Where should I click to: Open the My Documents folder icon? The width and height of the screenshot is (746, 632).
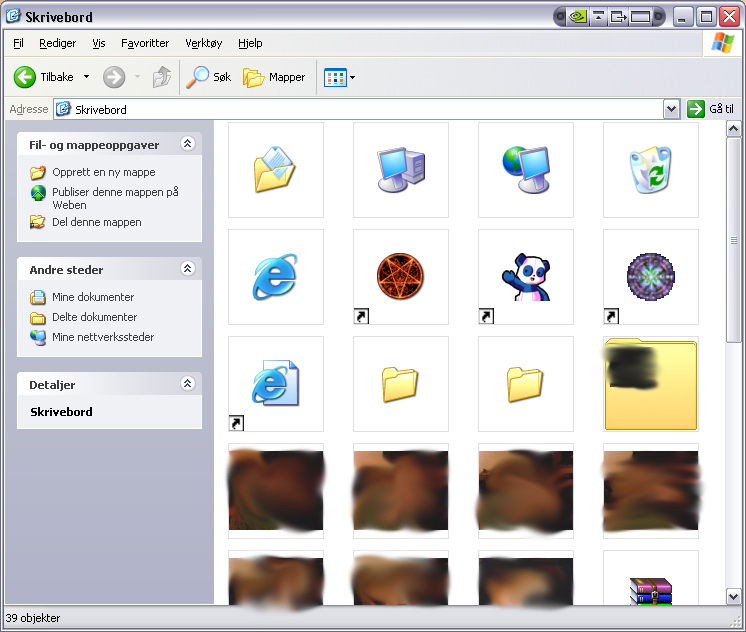pyautogui.click(x=275, y=169)
